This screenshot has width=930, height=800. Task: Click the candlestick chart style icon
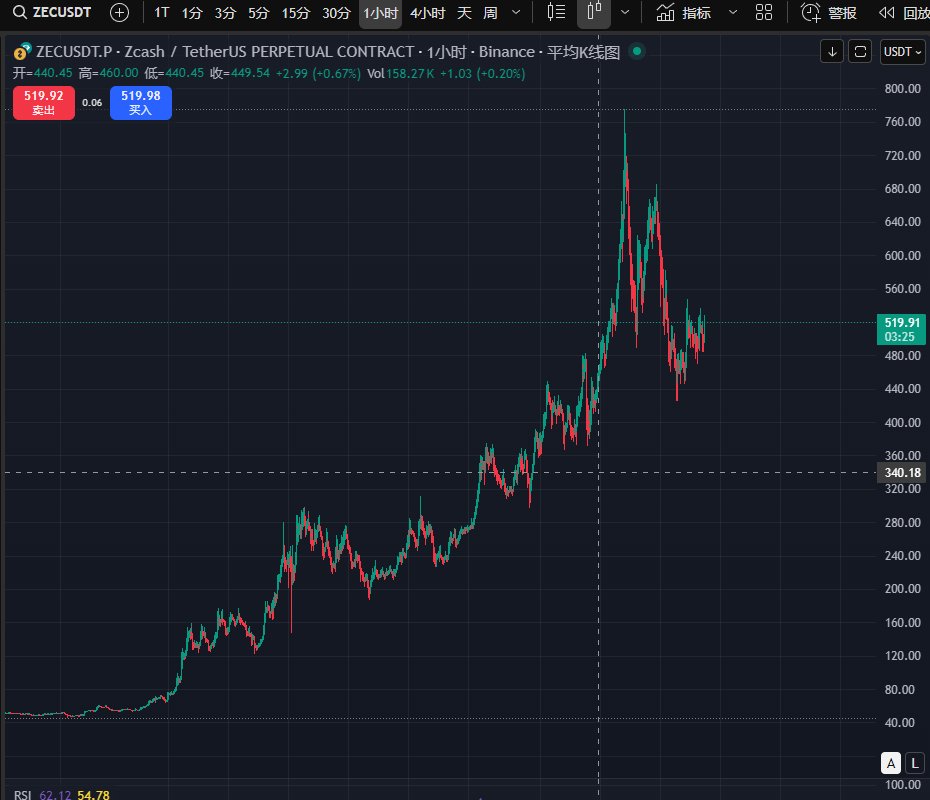coord(594,12)
